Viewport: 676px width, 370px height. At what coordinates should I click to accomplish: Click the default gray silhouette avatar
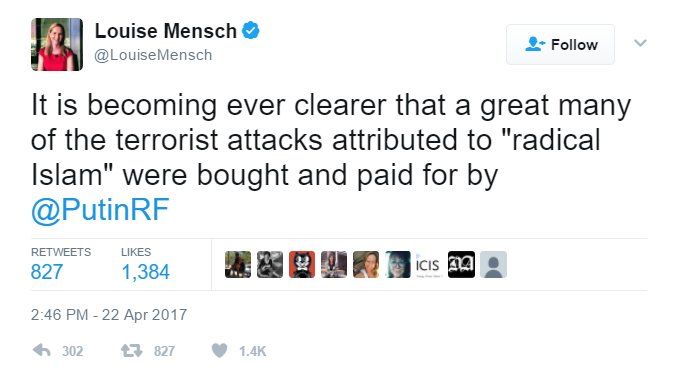point(493,264)
